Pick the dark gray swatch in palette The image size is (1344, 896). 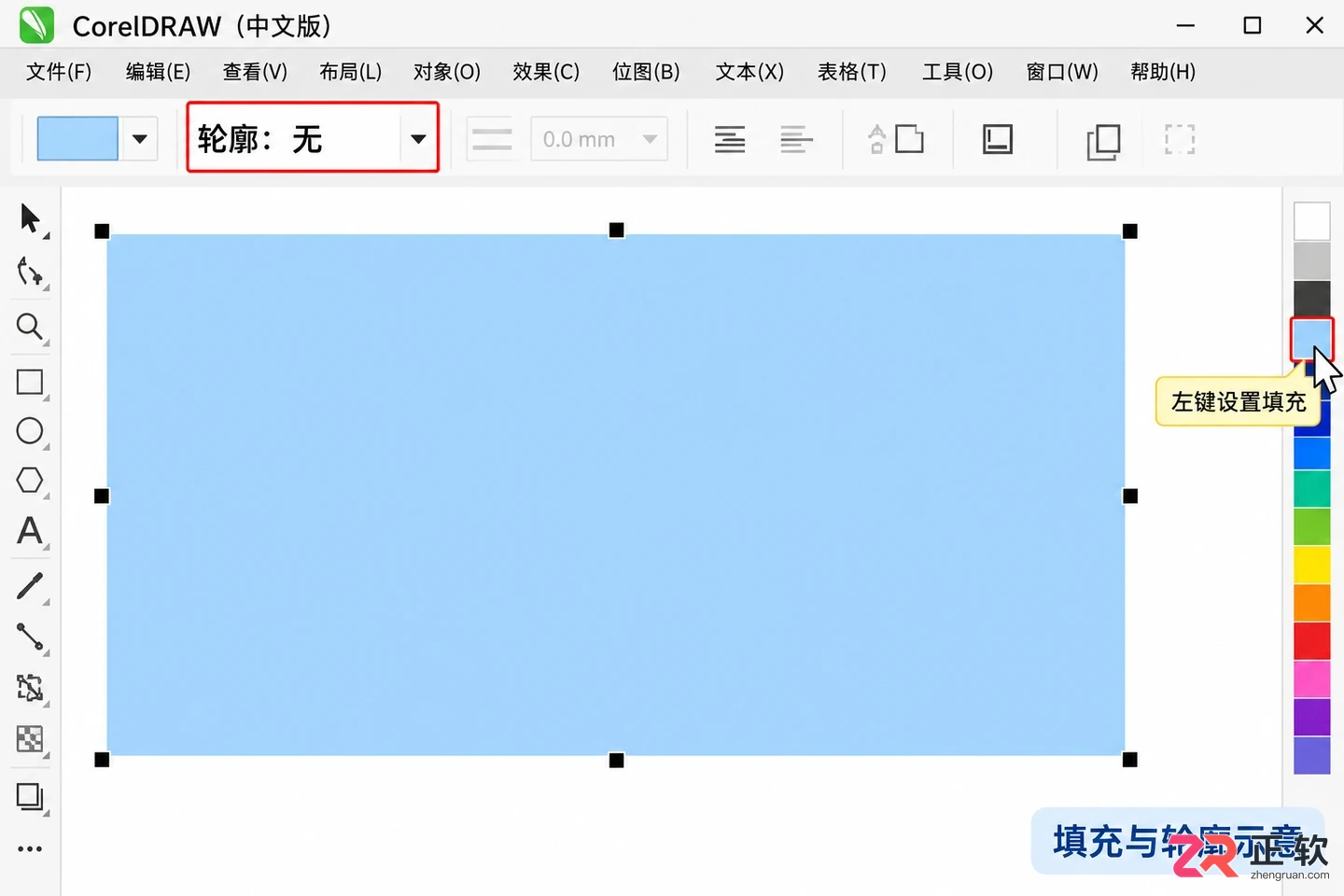[1311, 299]
